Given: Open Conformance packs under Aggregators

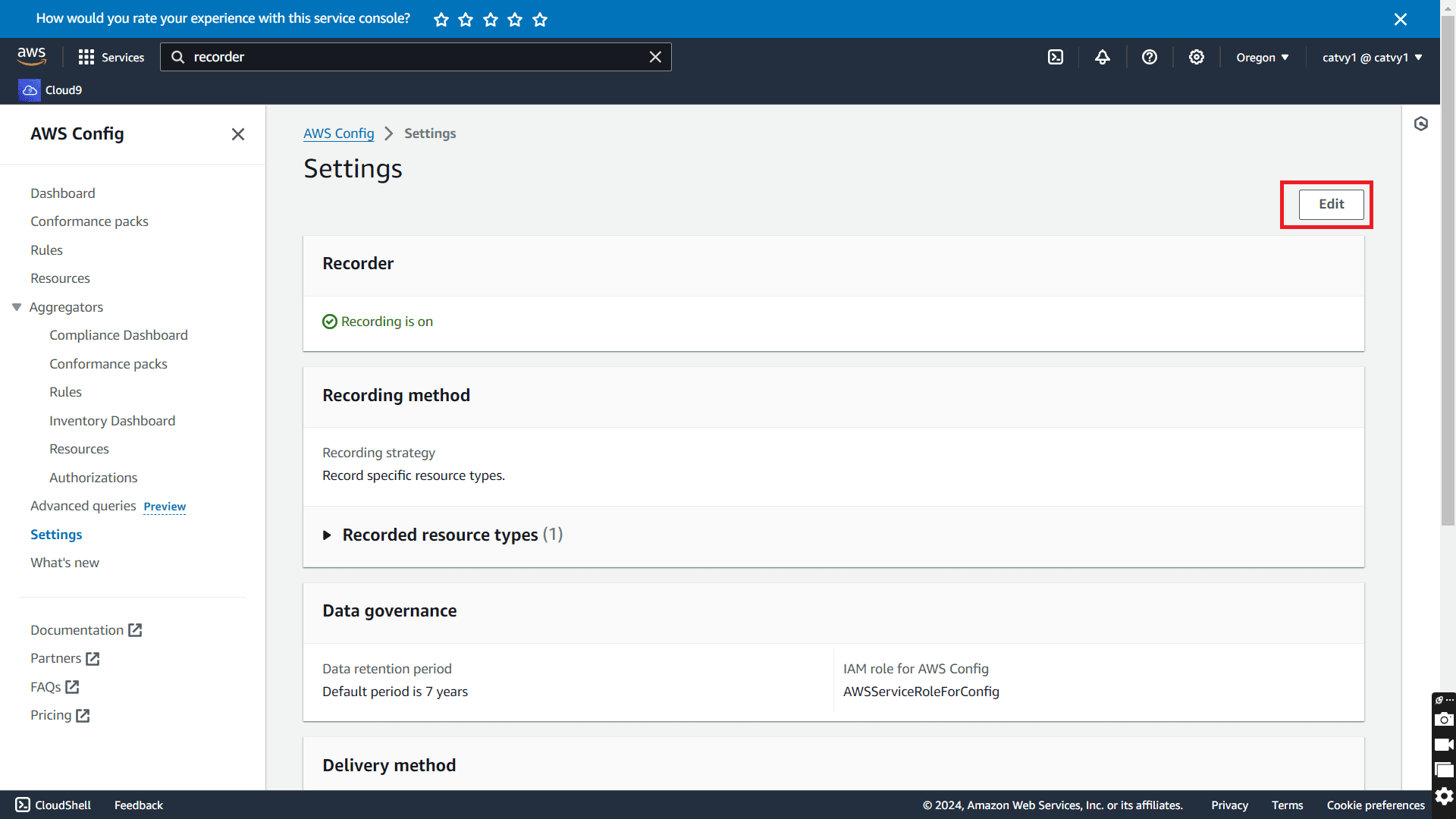Looking at the screenshot, I should (x=108, y=364).
